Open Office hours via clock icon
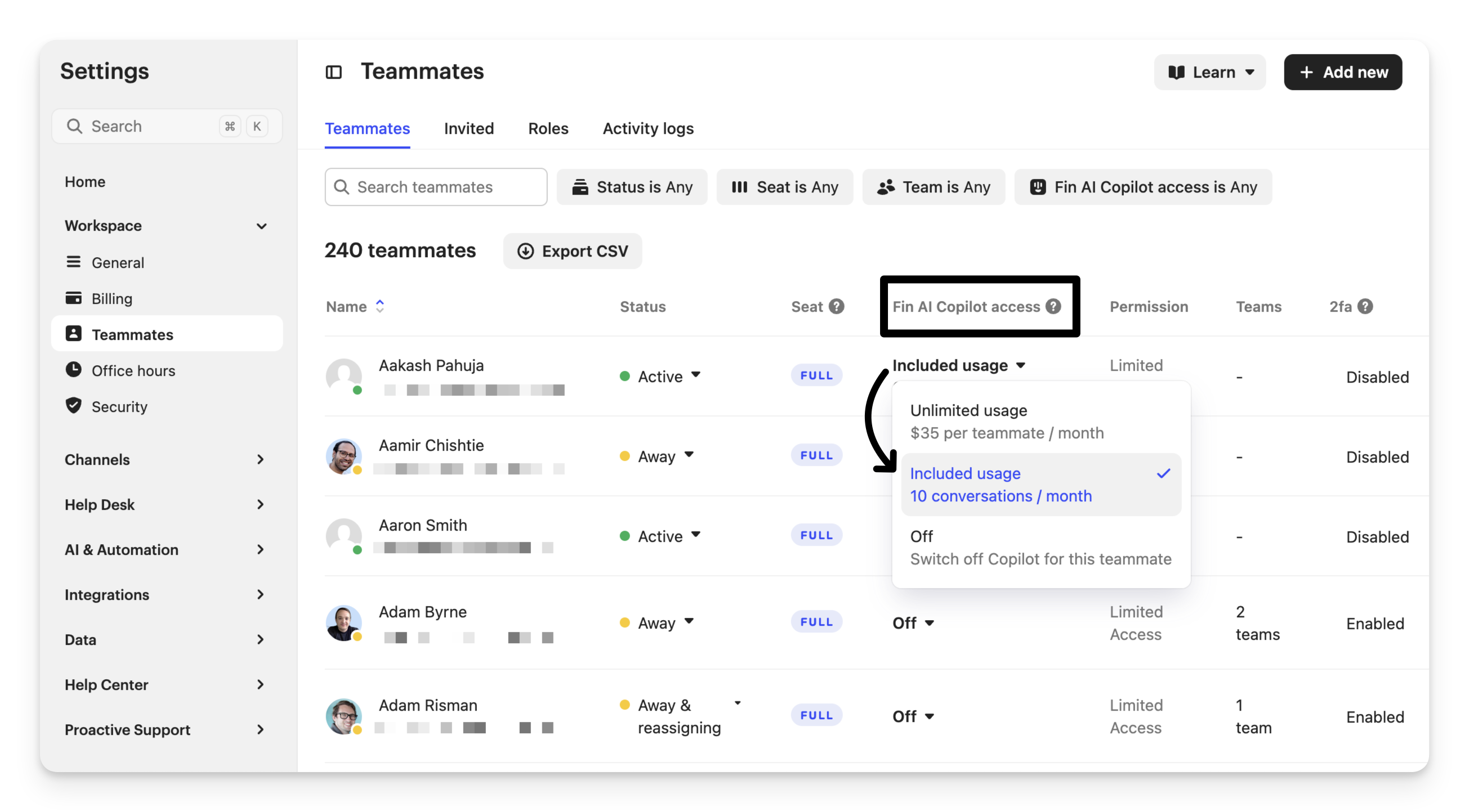 point(74,370)
